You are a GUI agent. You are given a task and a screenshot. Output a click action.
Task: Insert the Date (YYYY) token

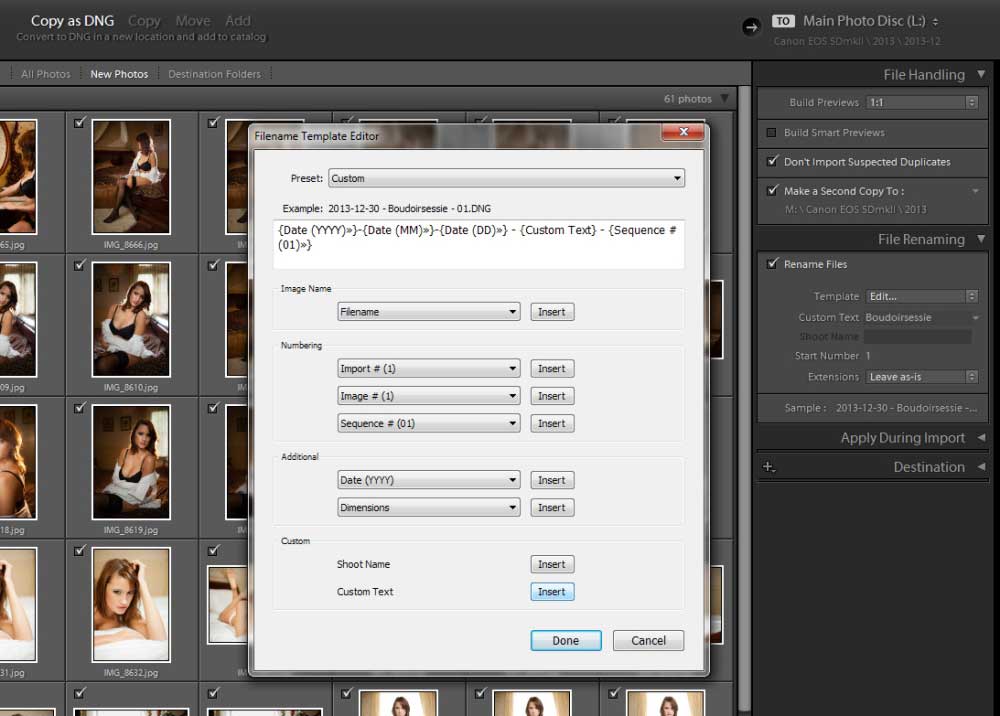(552, 480)
